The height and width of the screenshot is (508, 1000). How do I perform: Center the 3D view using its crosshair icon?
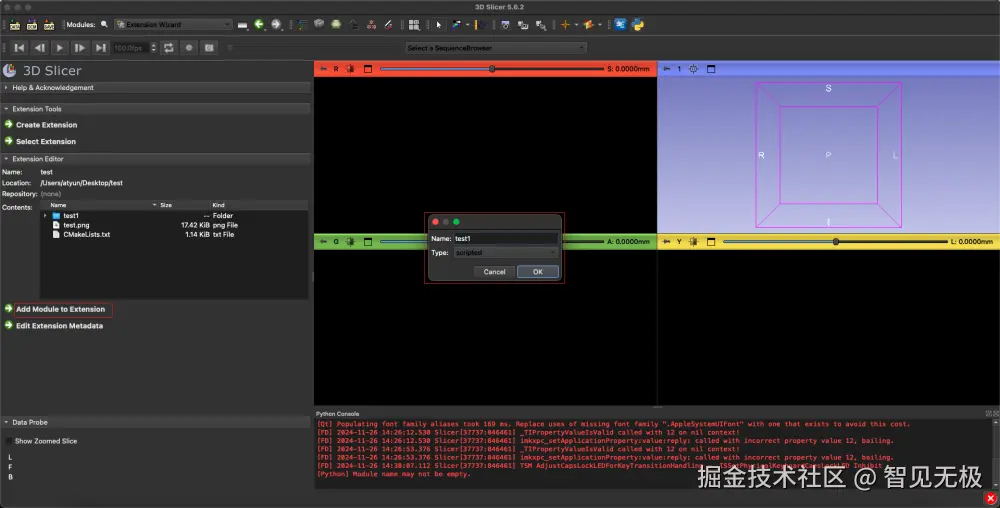[x=694, y=69]
